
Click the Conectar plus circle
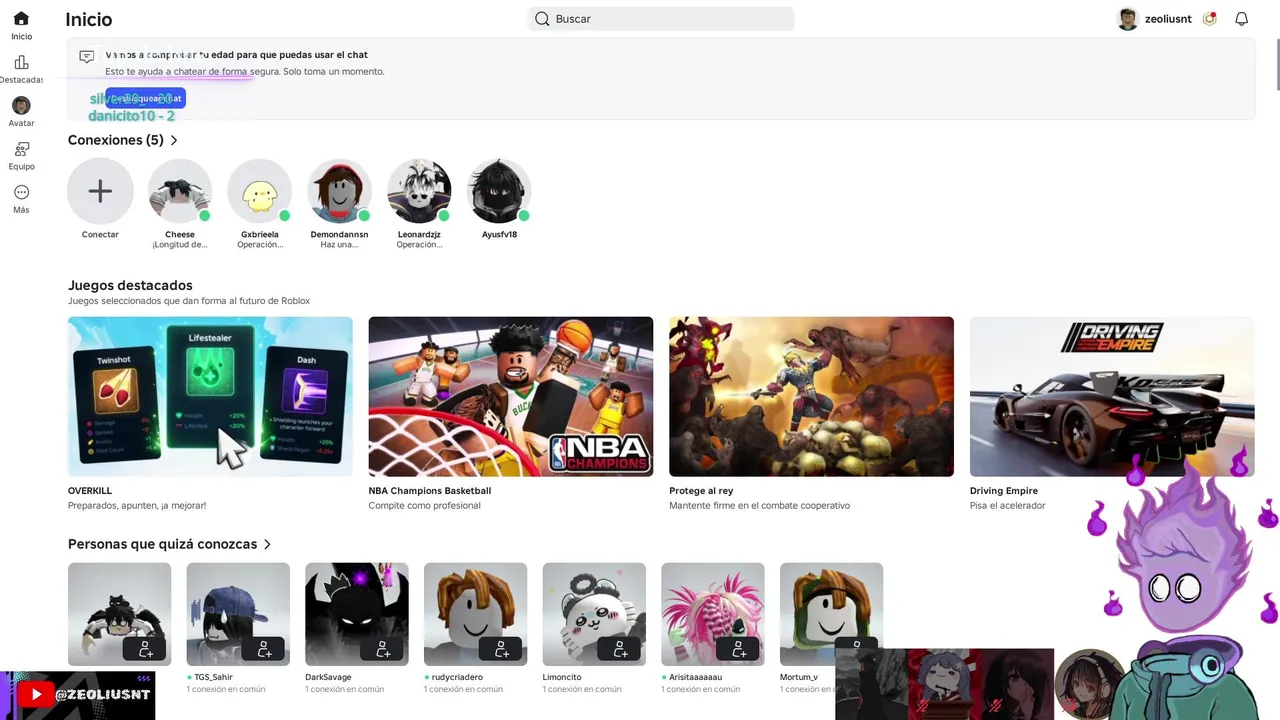coord(100,191)
